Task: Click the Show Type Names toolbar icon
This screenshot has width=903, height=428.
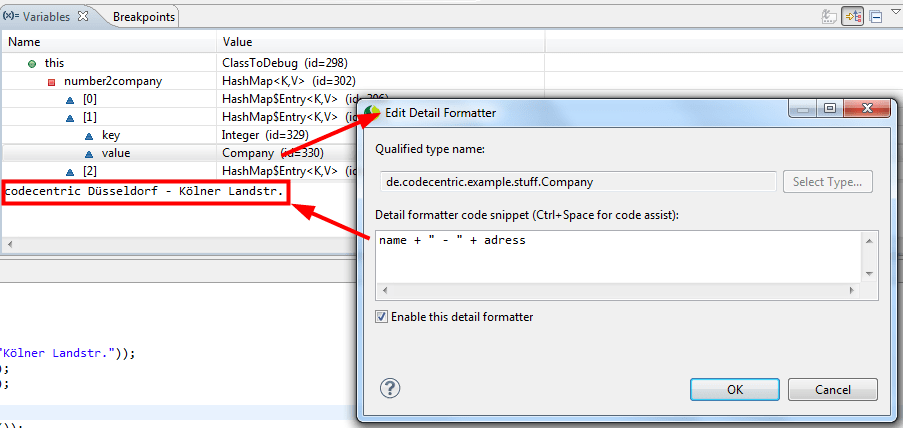Action: click(x=828, y=17)
